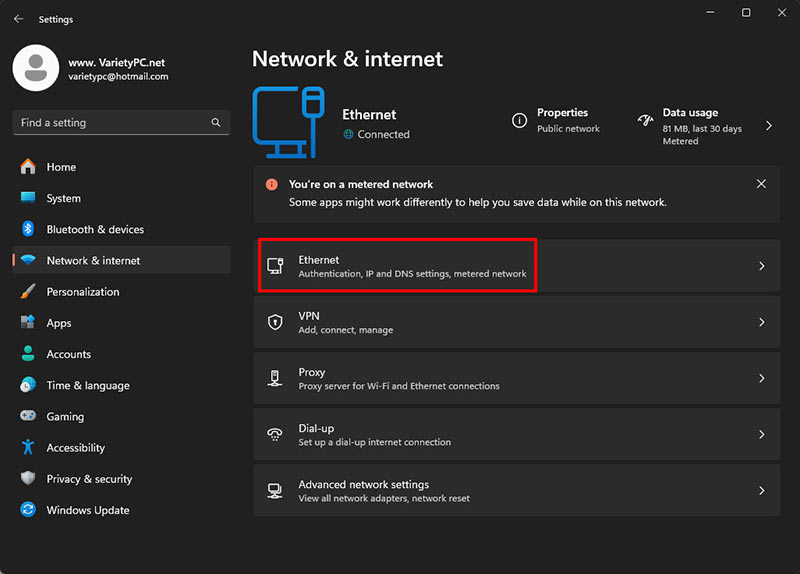This screenshot has width=800, height=574.
Task: Click the user profile avatar picture
Action: click(x=36, y=68)
